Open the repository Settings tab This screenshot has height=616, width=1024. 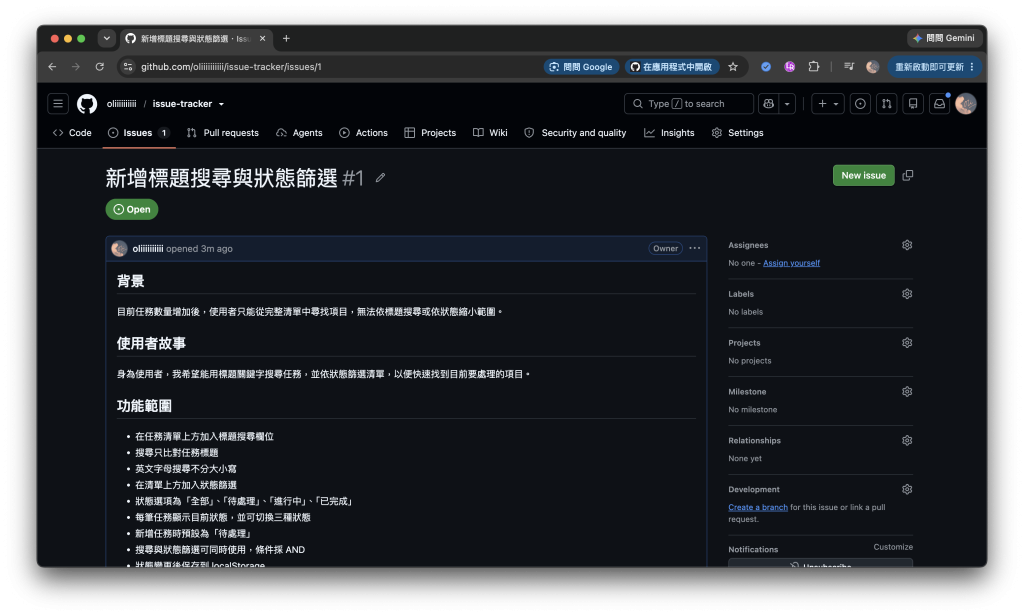[737, 133]
